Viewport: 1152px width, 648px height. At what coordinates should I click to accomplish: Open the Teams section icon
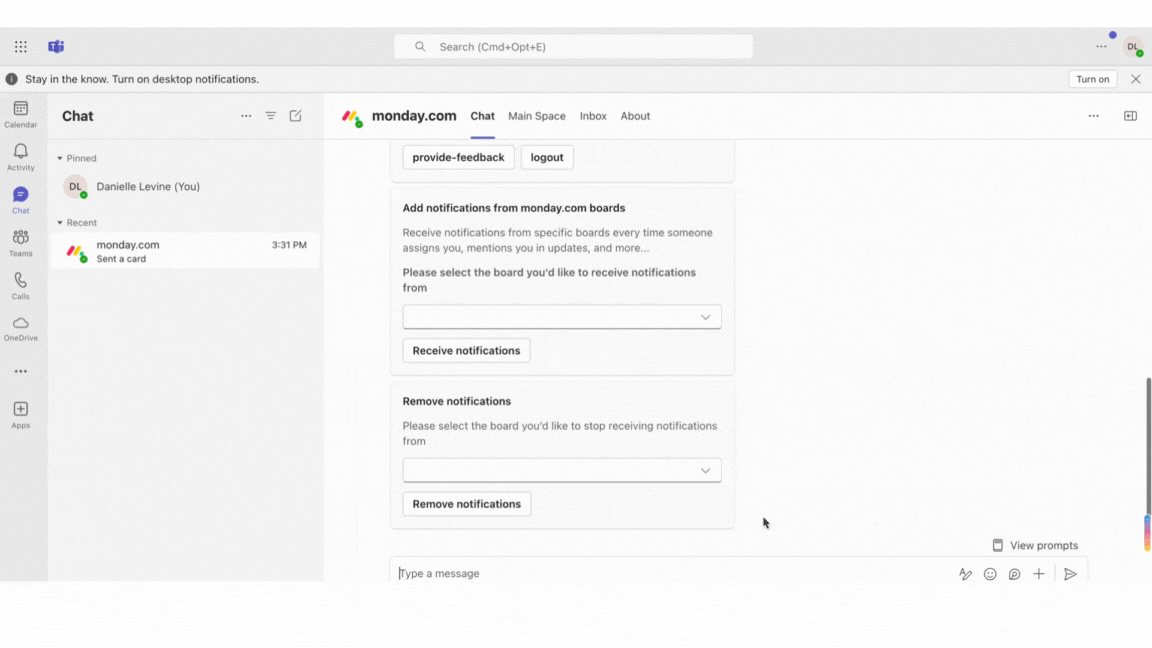coord(21,243)
